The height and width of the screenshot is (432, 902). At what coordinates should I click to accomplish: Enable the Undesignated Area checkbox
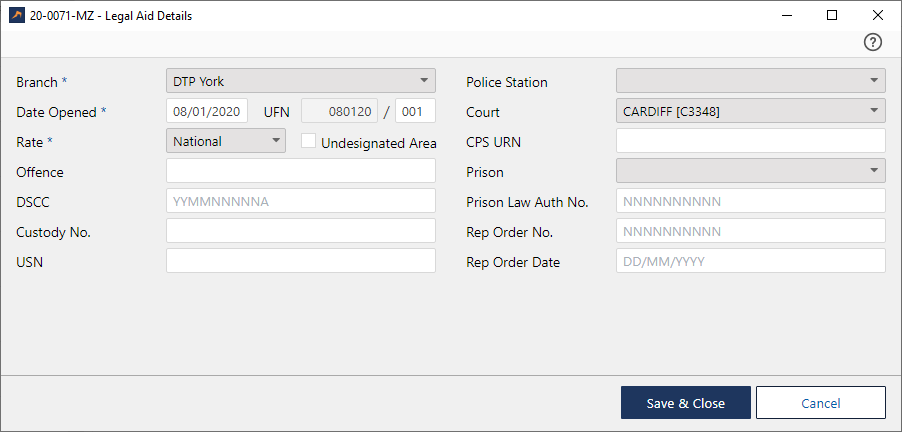point(310,142)
